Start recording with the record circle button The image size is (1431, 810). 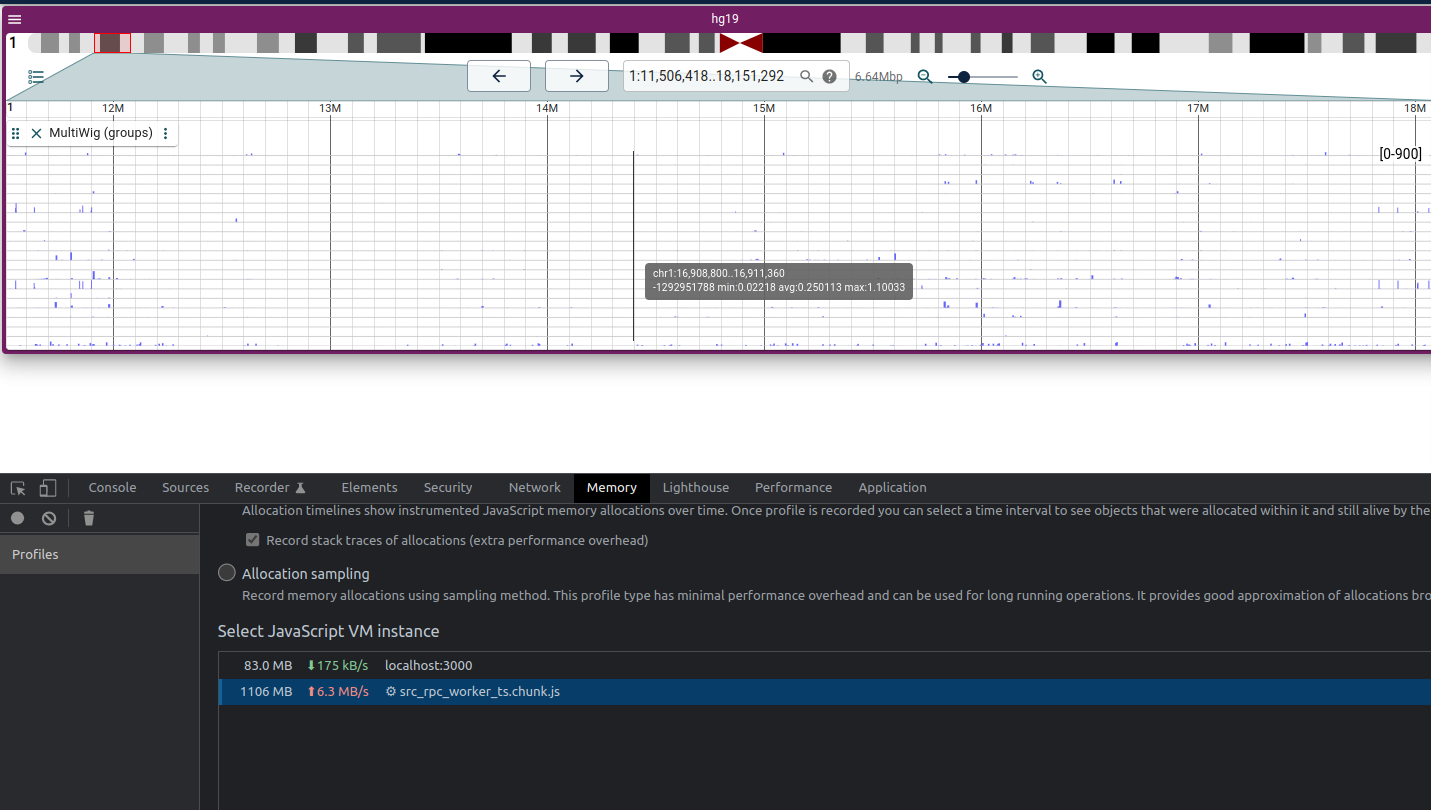(17, 518)
